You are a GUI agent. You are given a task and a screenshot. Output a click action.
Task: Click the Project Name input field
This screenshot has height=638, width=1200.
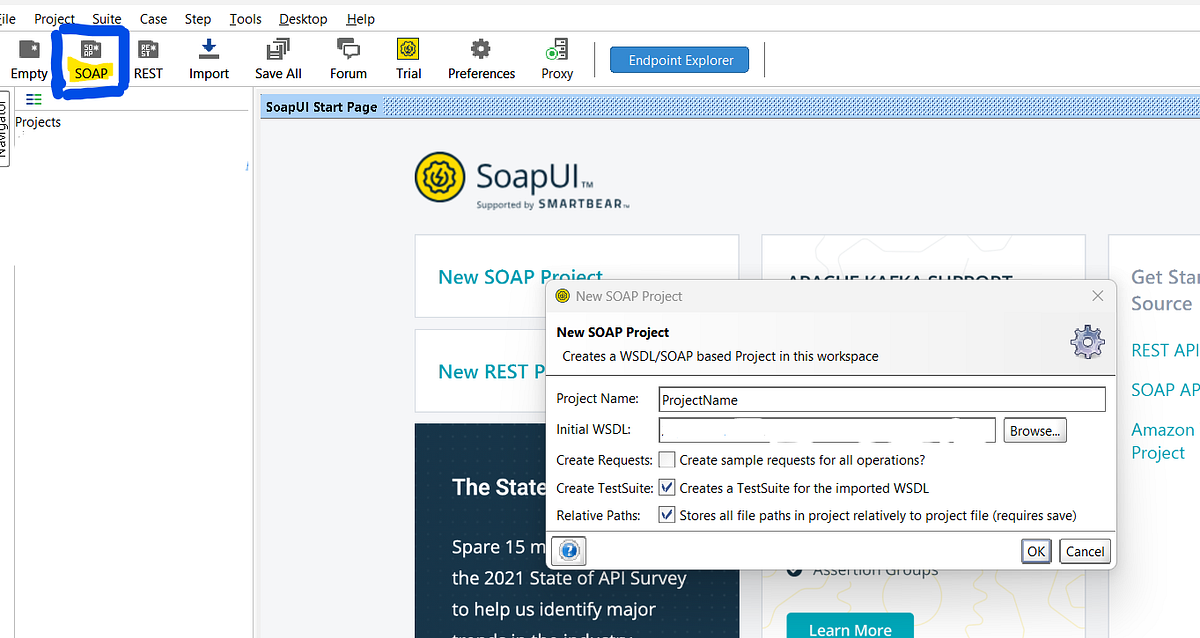880,398
